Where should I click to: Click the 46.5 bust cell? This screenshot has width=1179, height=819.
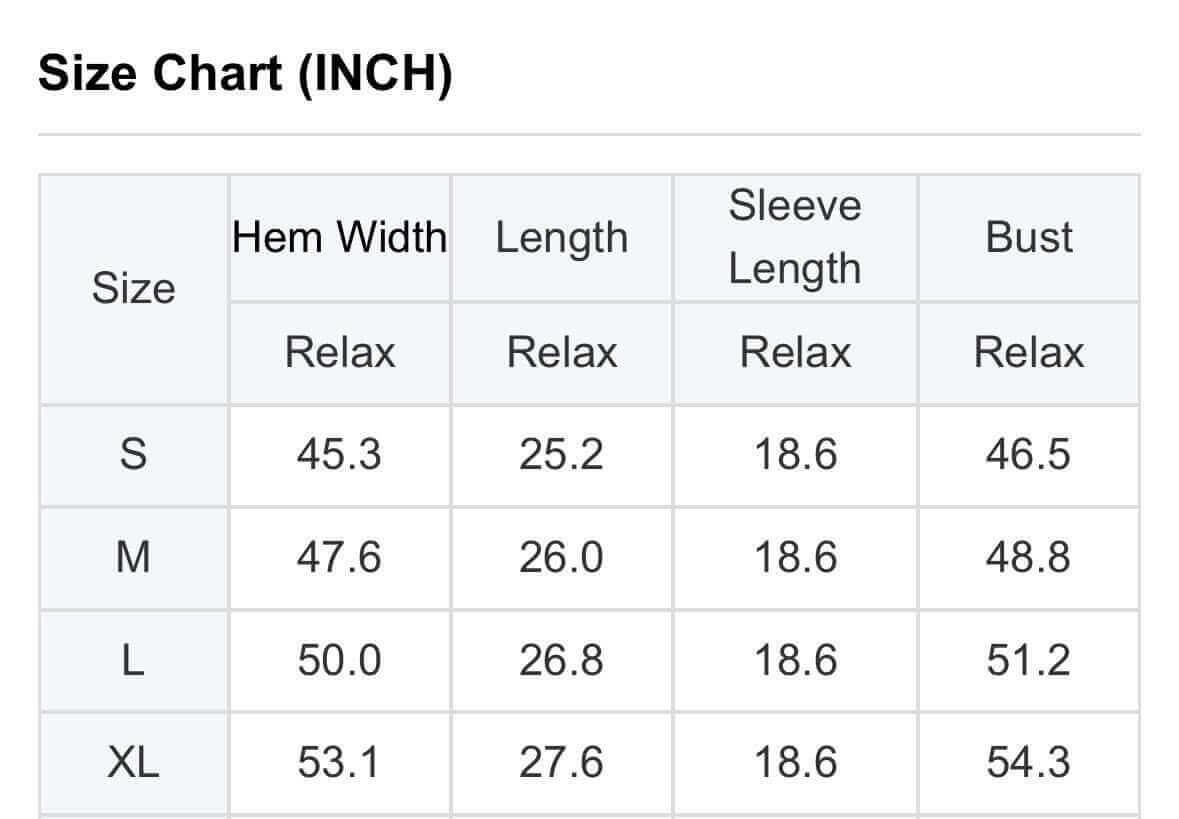(x=1029, y=455)
